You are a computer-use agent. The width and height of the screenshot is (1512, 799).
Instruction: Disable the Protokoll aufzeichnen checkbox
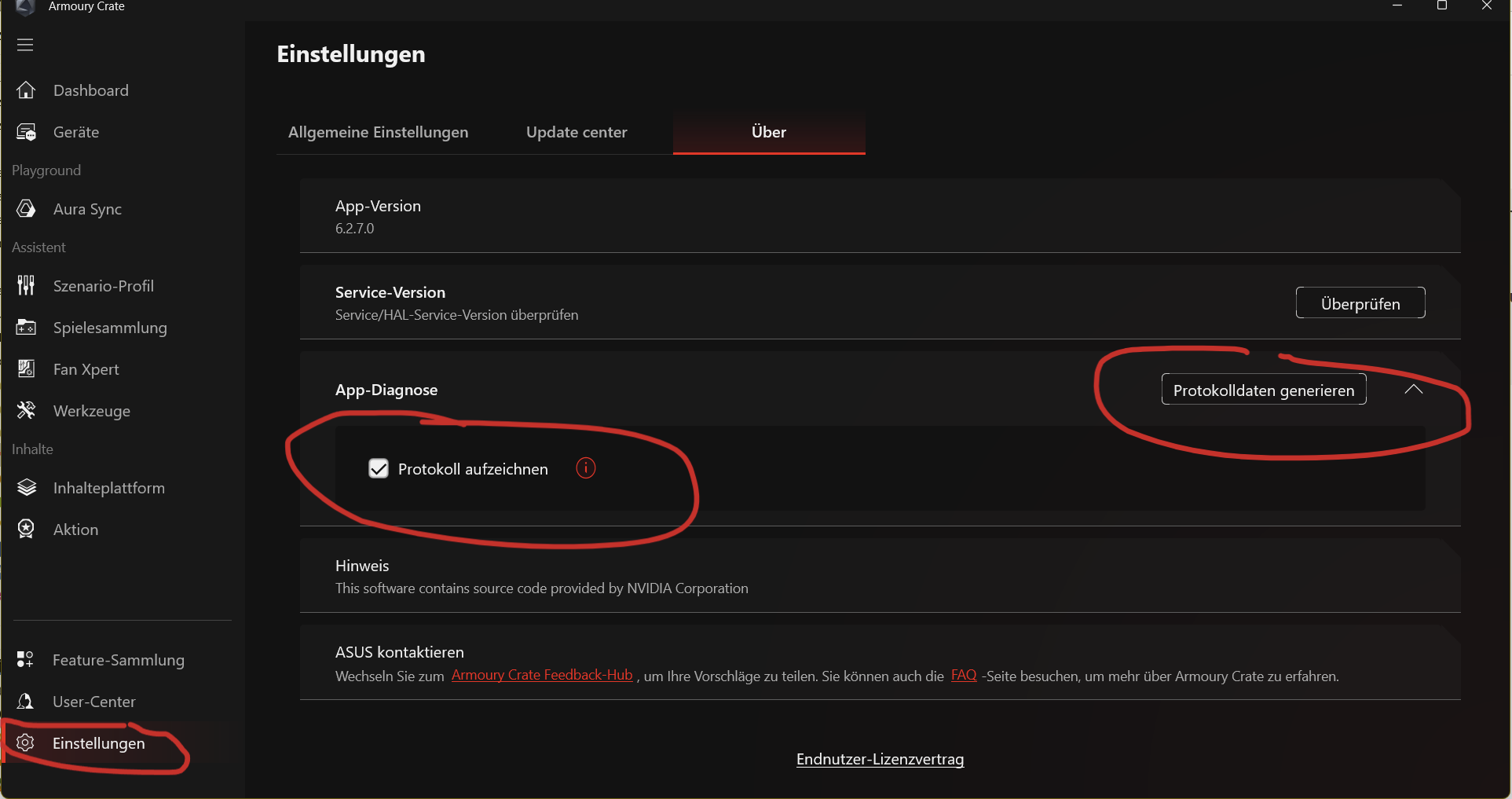[379, 468]
